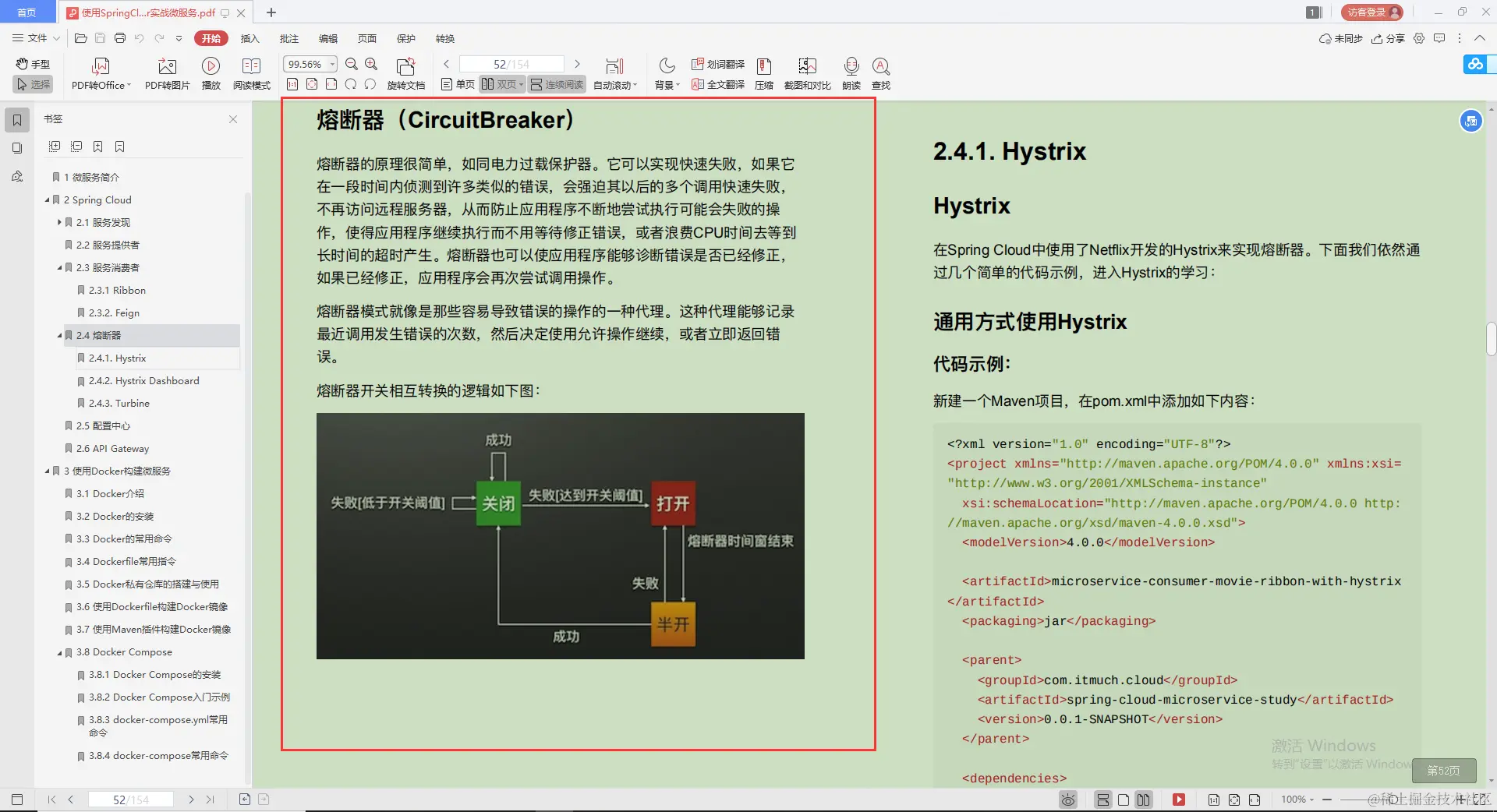Open the 压缩 PDF compress tool
1497x812 pixels.
(x=763, y=74)
